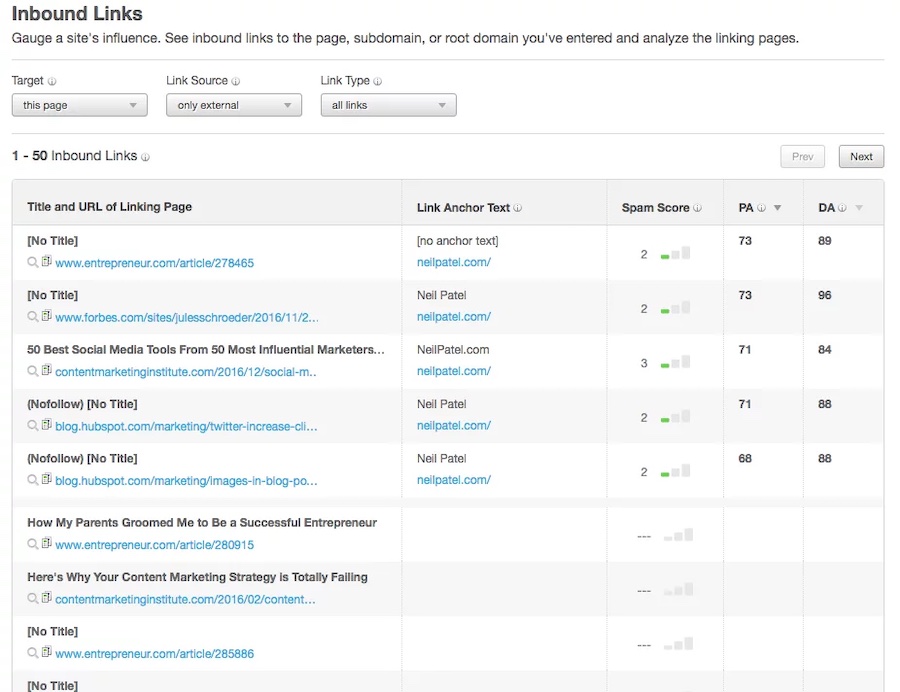
Task: Open the www.entrepreneur.com/article/280915 link
Action: [154, 545]
